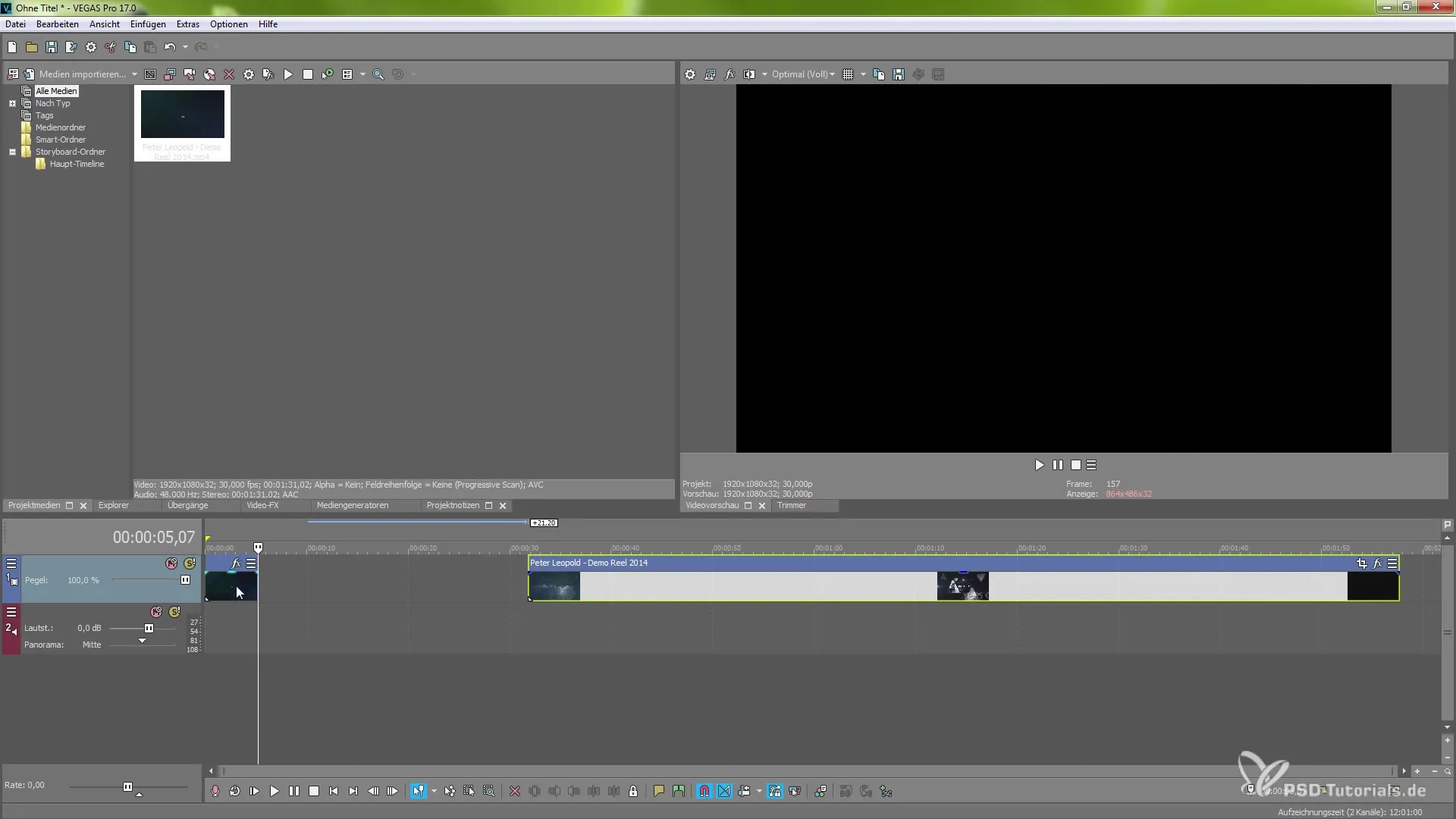Image resolution: width=1456 pixels, height=819 pixels.
Task: Click the record microphone button in transport bar
Action: click(x=215, y=791)
